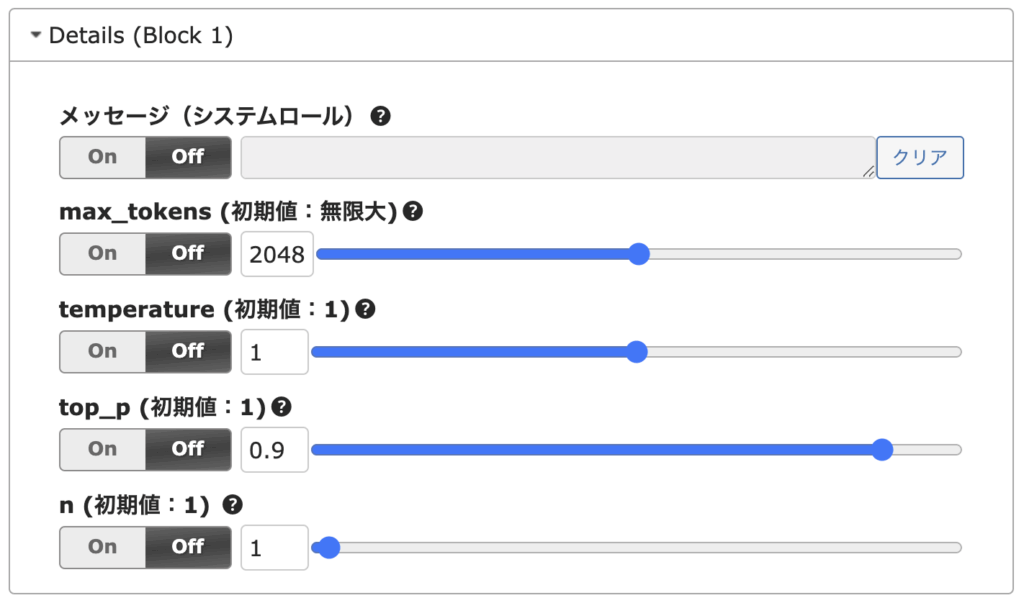Enable the temperature setting with On
The height and width of the screenshot is (603, 1024).
click(x=103, y=352)
